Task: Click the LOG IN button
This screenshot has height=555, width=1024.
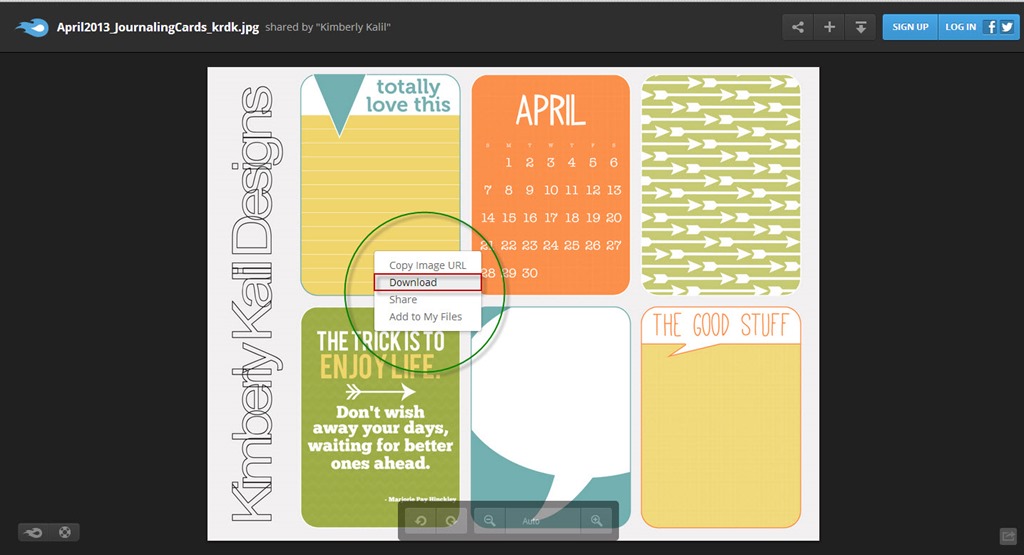Action: [x=961, y=27]
